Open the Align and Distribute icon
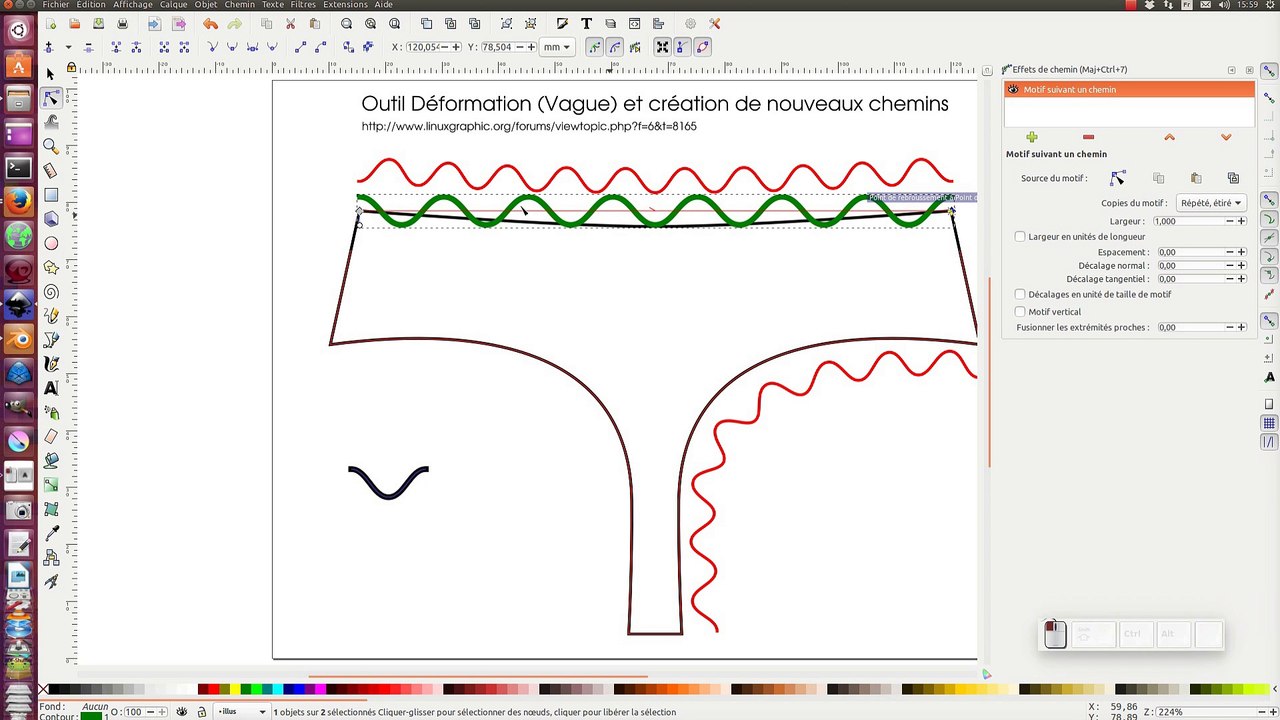Image resolution: width=1280 pixels, height=720 pixels. click(659, 23)
